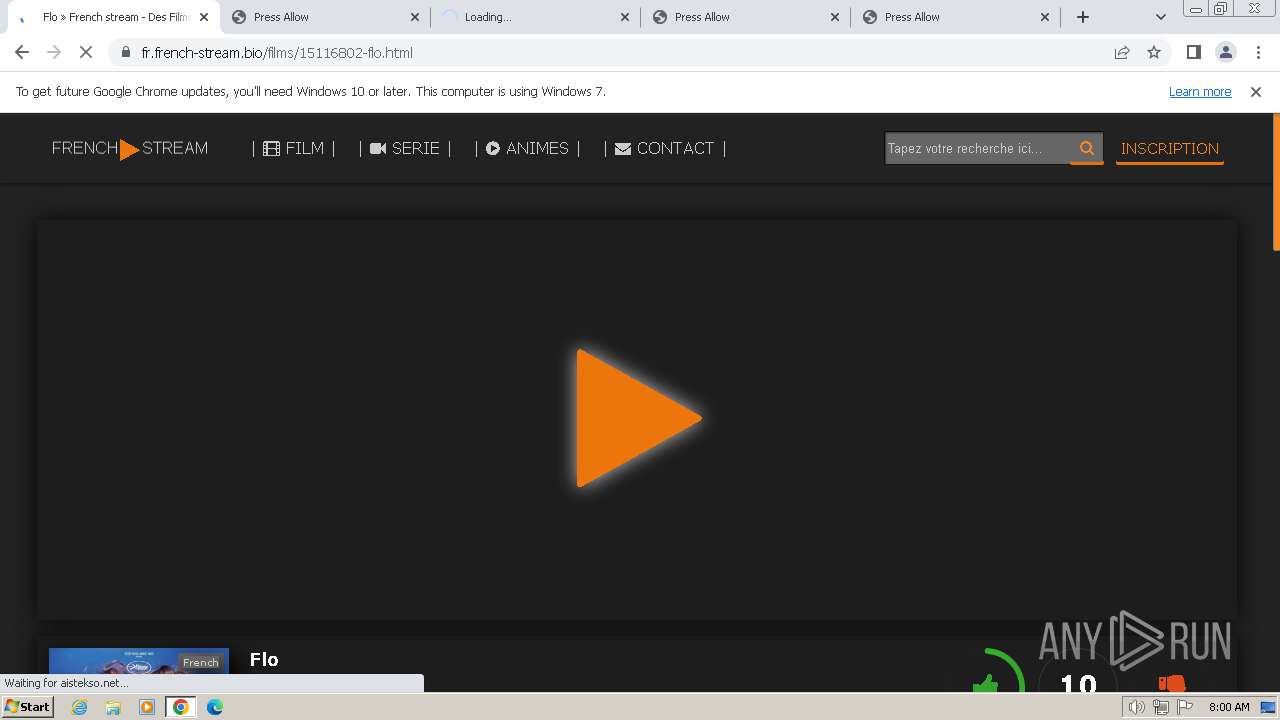Click the Chrome taskbar icon

[x=180, y=707]
